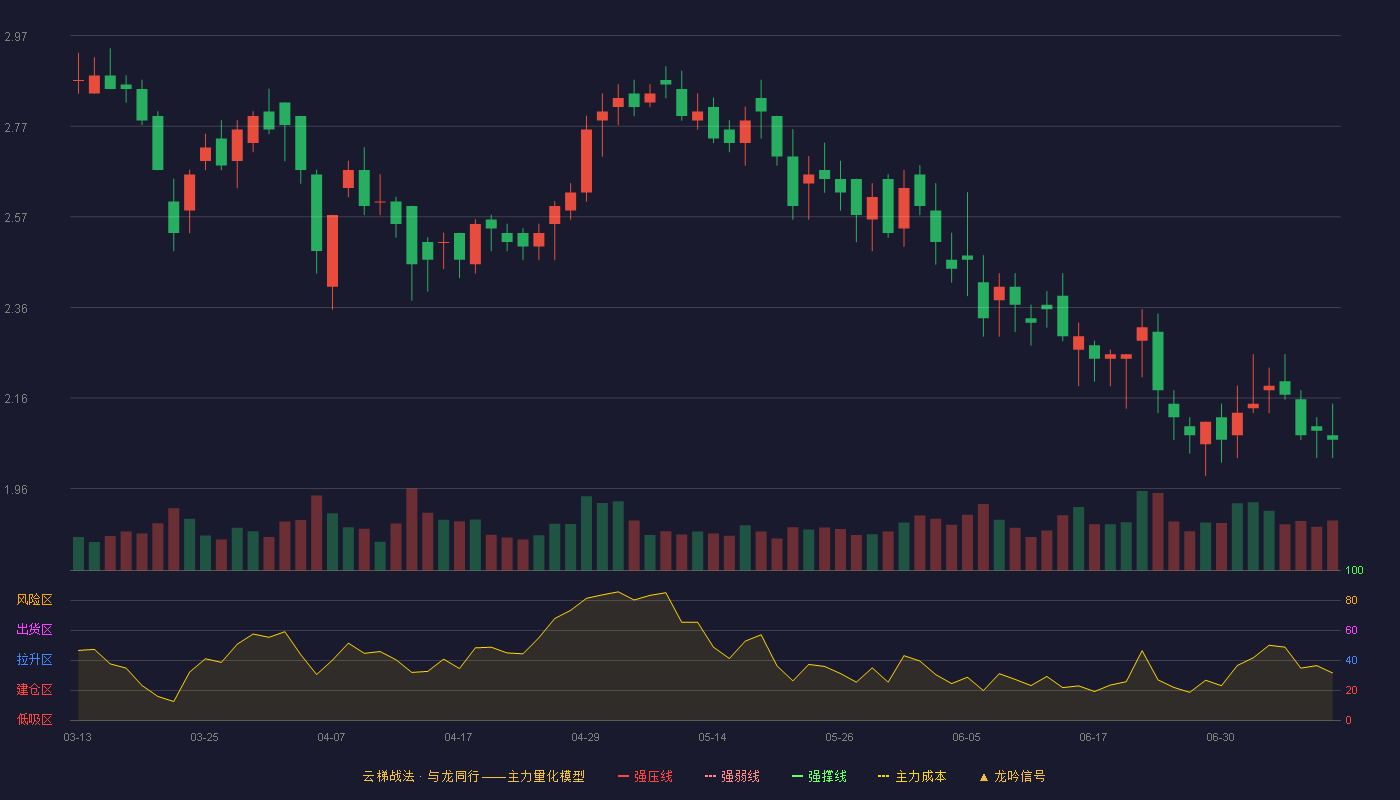The image size is (1400, 800).
Task: Click the 04-29 date axis marker
Action: coord(585,737)
